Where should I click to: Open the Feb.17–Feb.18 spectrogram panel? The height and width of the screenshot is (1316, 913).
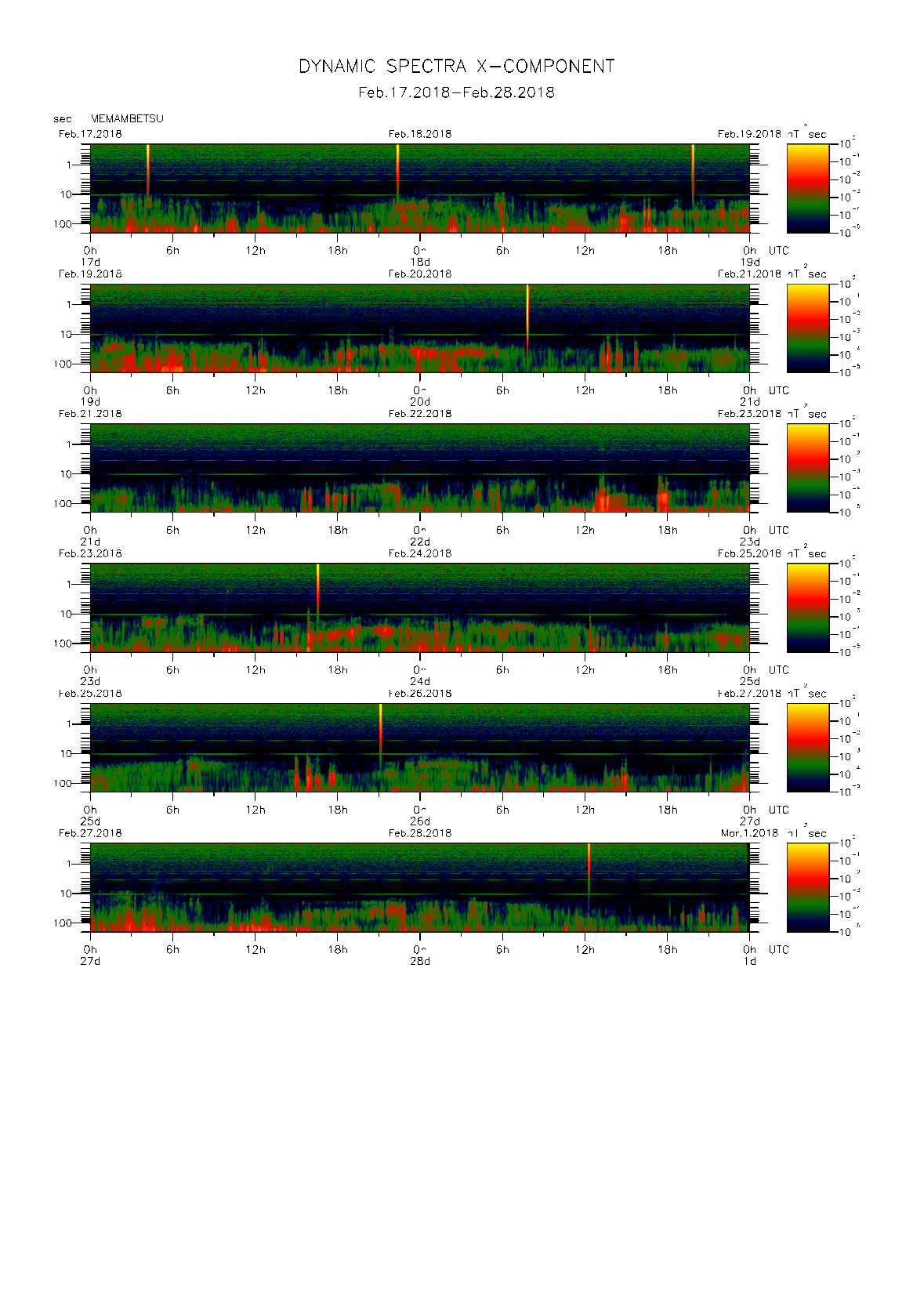coord(420,188)
